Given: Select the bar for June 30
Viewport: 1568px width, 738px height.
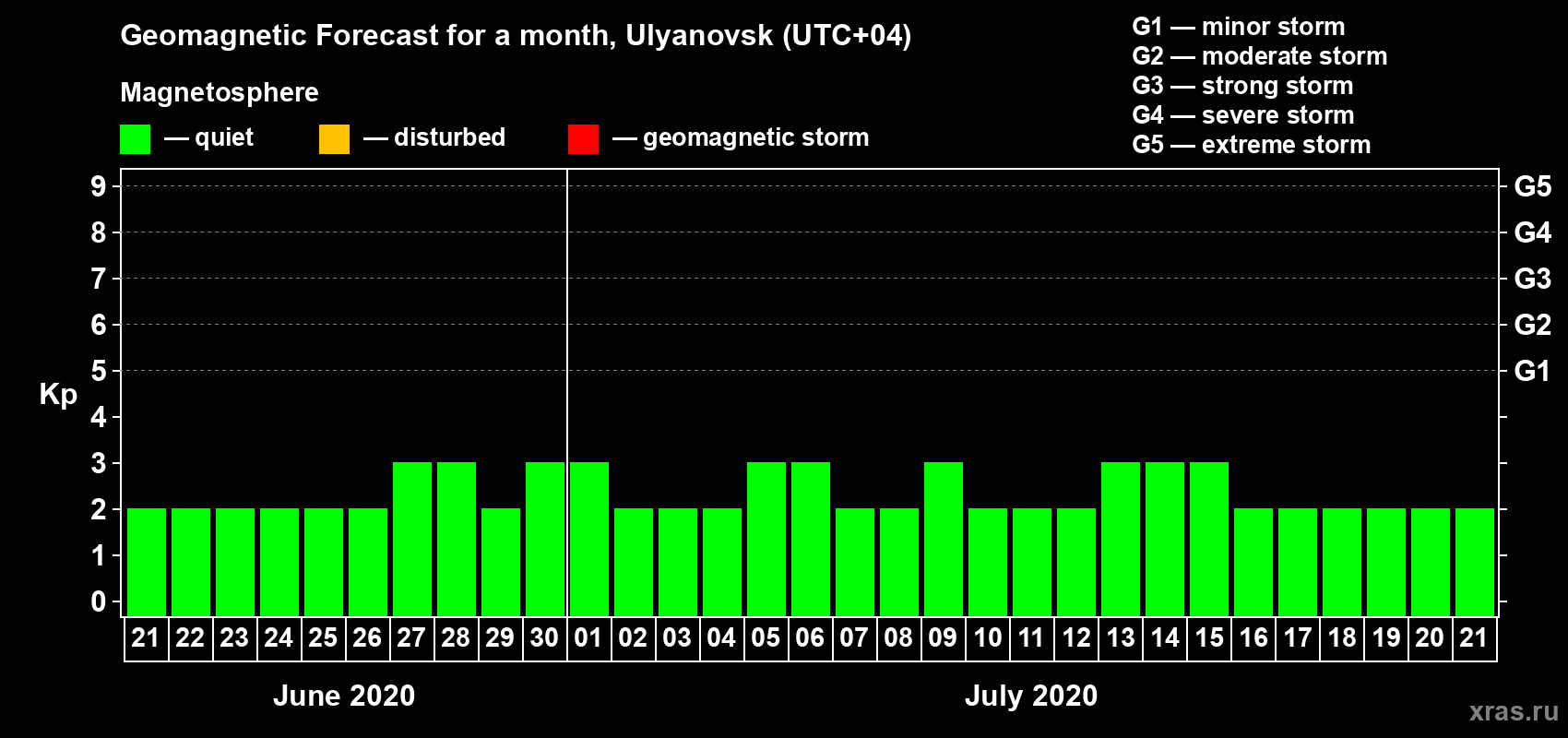Looking at the screenshot, I should click(545, 539).
